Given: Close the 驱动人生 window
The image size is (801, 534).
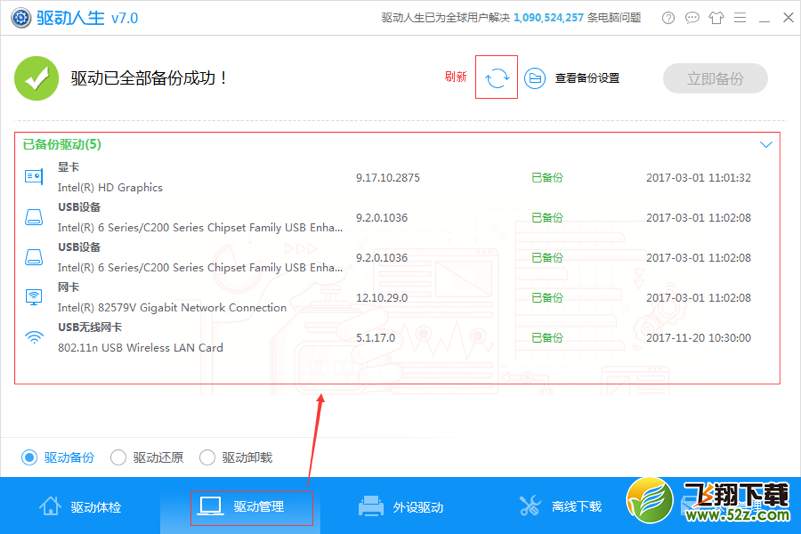Looking at the screenshot, I should click(x=788, y=18).
